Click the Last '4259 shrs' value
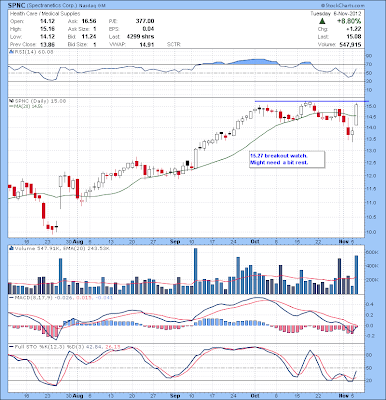386x400 pixels. point(140,37)
